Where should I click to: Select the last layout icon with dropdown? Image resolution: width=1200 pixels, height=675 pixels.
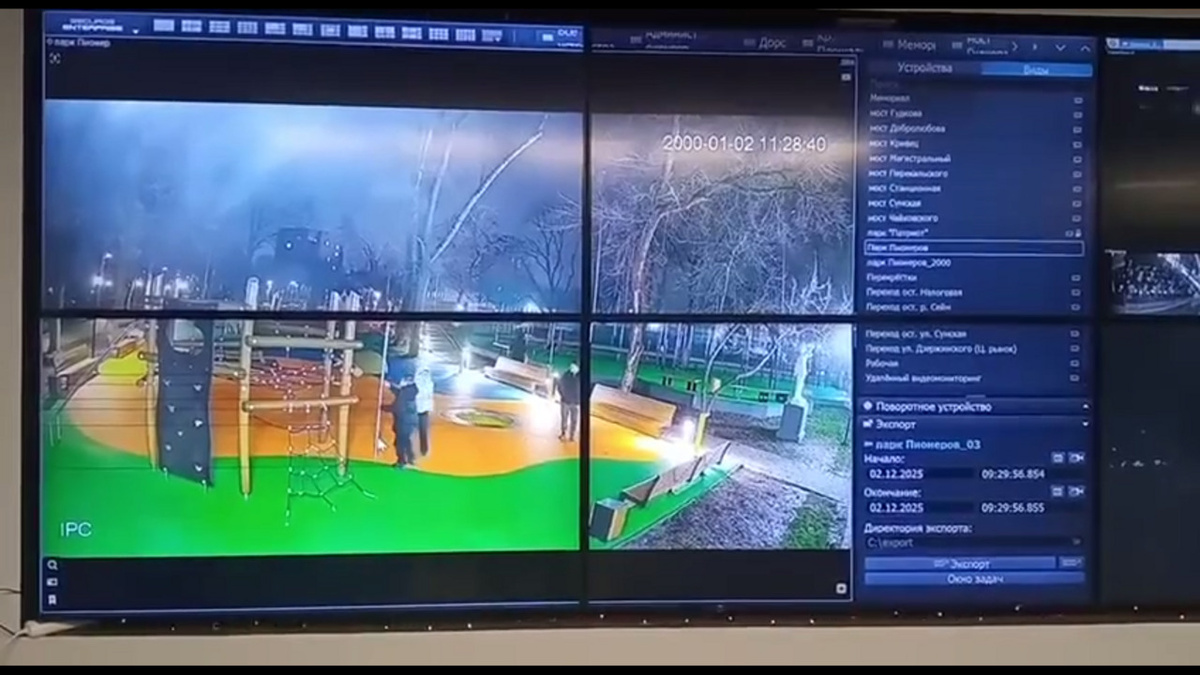pyautogui.click(x=492, y=35)
